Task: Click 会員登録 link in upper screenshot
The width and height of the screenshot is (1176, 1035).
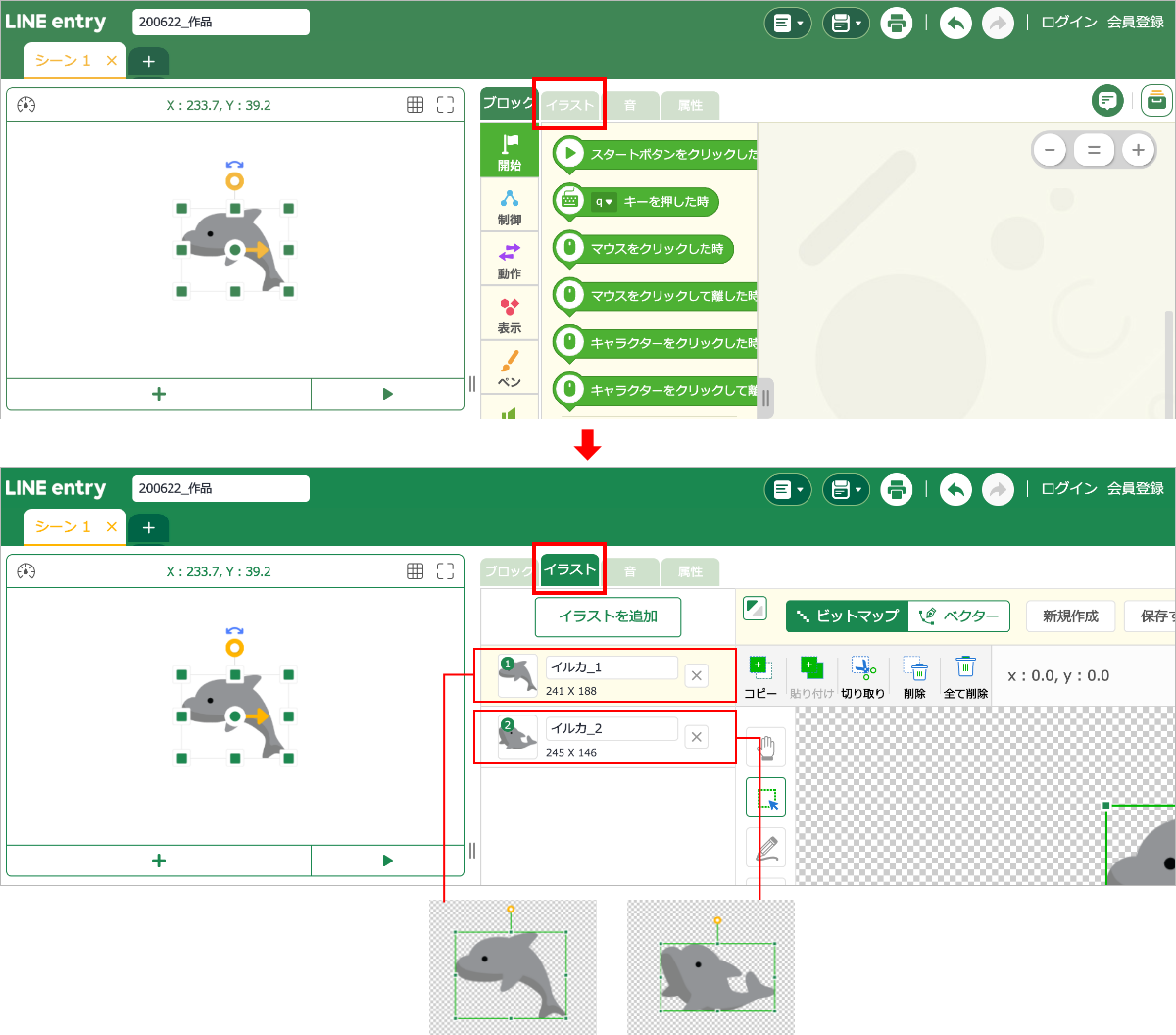Action: pos(1136,22)
